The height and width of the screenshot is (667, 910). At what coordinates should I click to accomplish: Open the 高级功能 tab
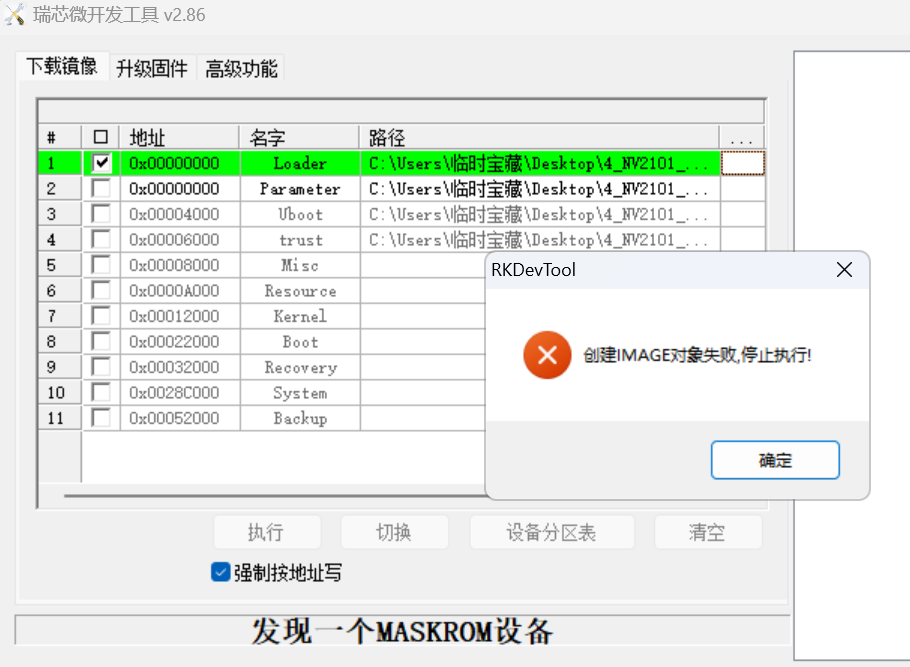(x=239, y=67)
